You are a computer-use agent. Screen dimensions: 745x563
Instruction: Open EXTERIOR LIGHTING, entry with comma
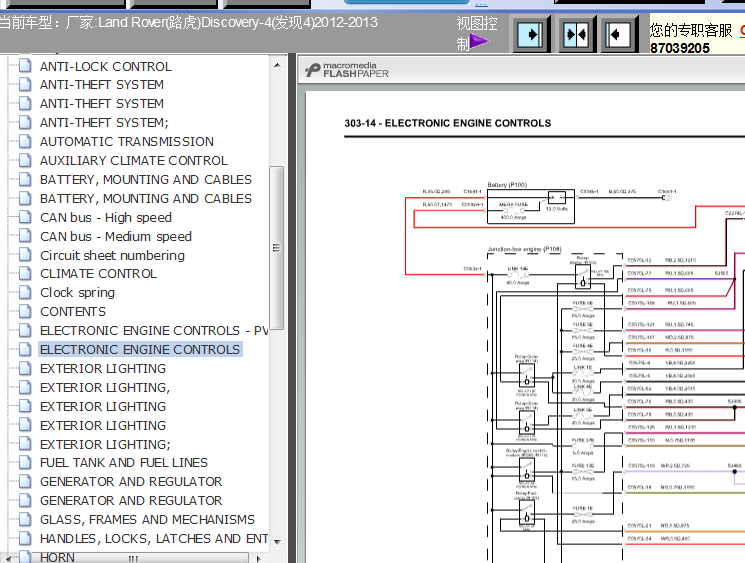point(105,388)
